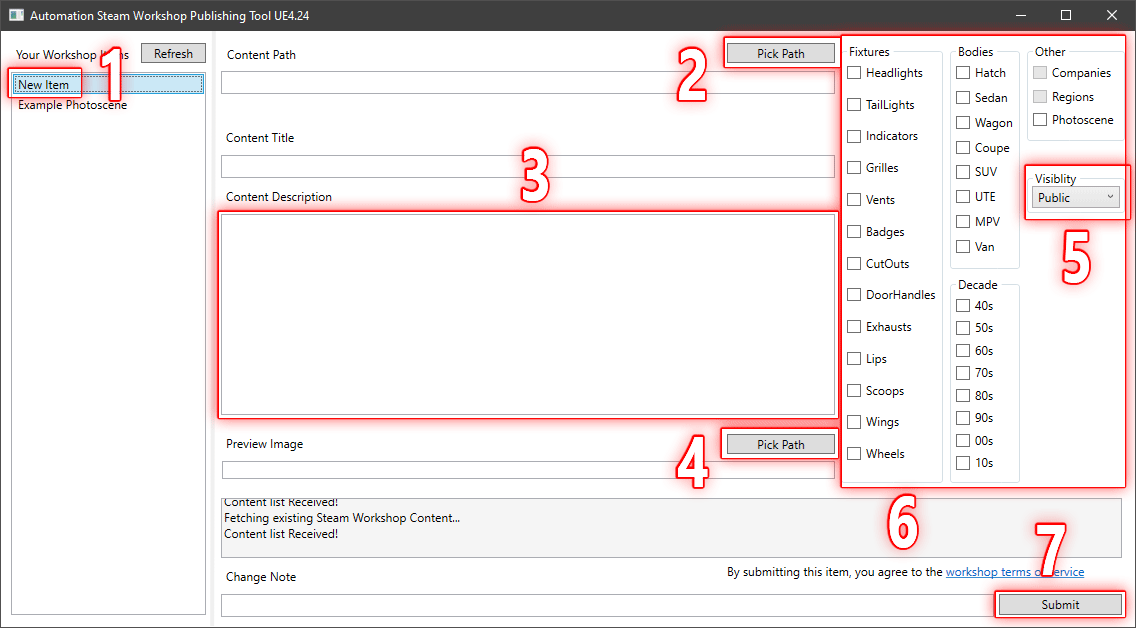Tick the Hatch body checkbox
This screenshot has height=628, width=1136.
click(x=963, y=72)
